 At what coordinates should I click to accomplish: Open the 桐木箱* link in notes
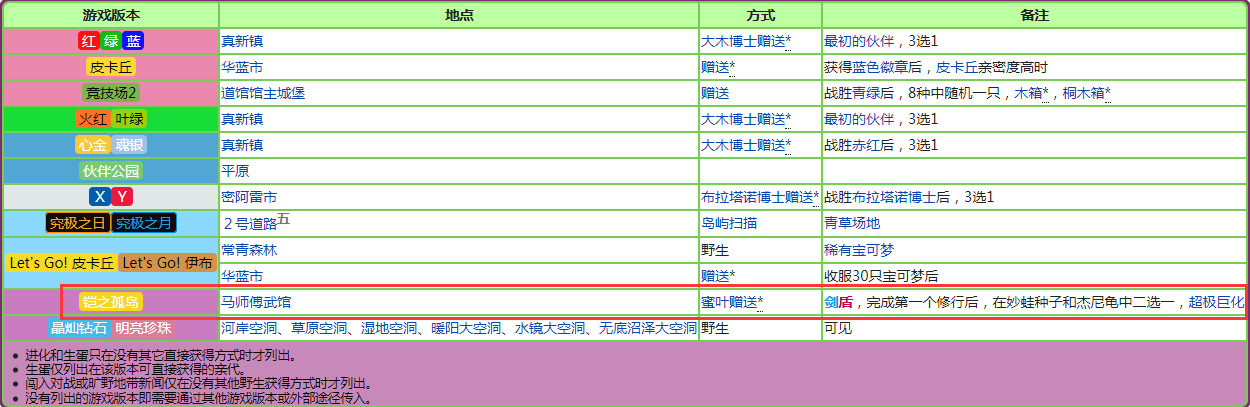1087,93
